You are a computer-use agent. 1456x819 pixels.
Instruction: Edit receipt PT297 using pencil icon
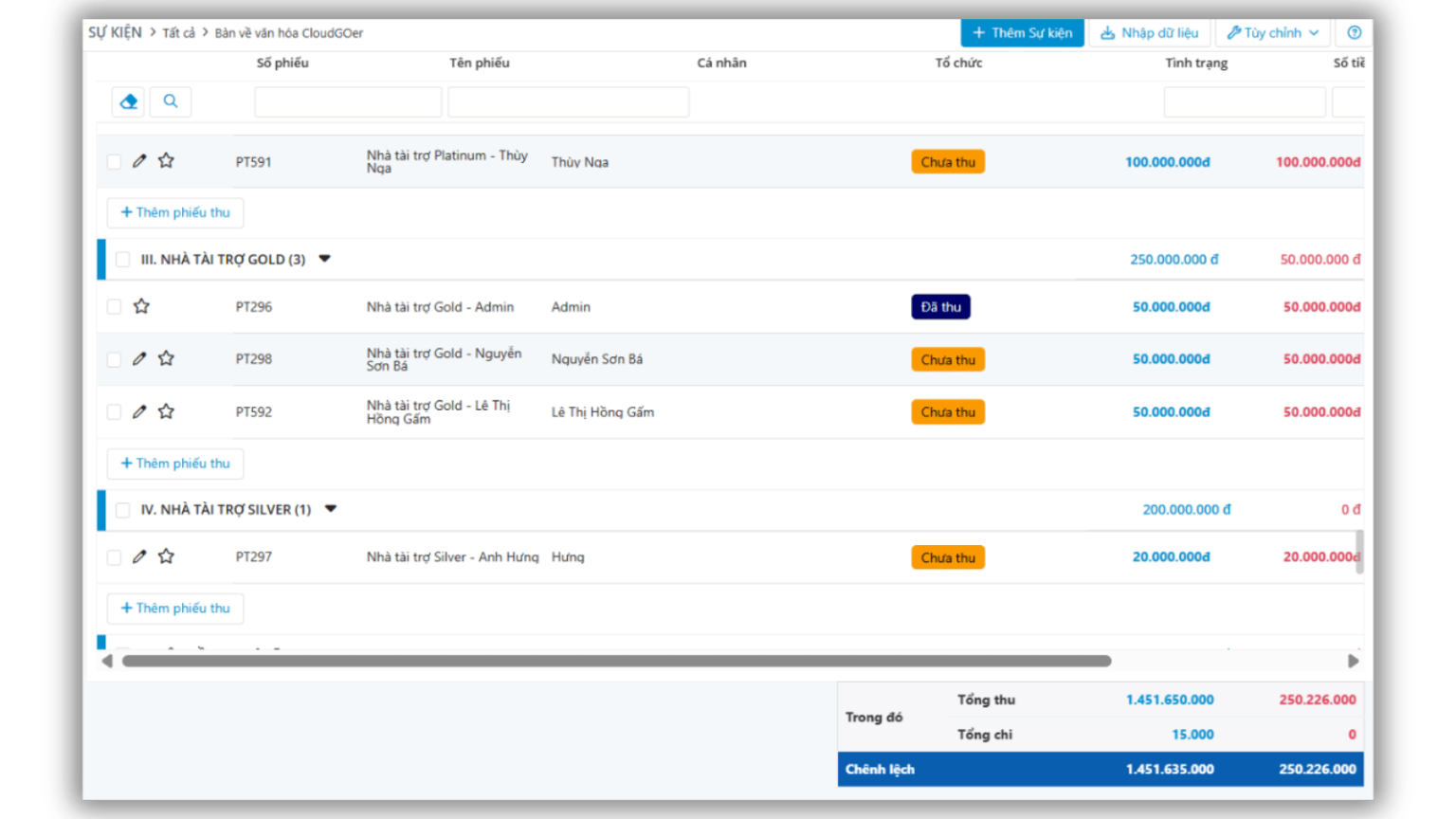(139, 556)
